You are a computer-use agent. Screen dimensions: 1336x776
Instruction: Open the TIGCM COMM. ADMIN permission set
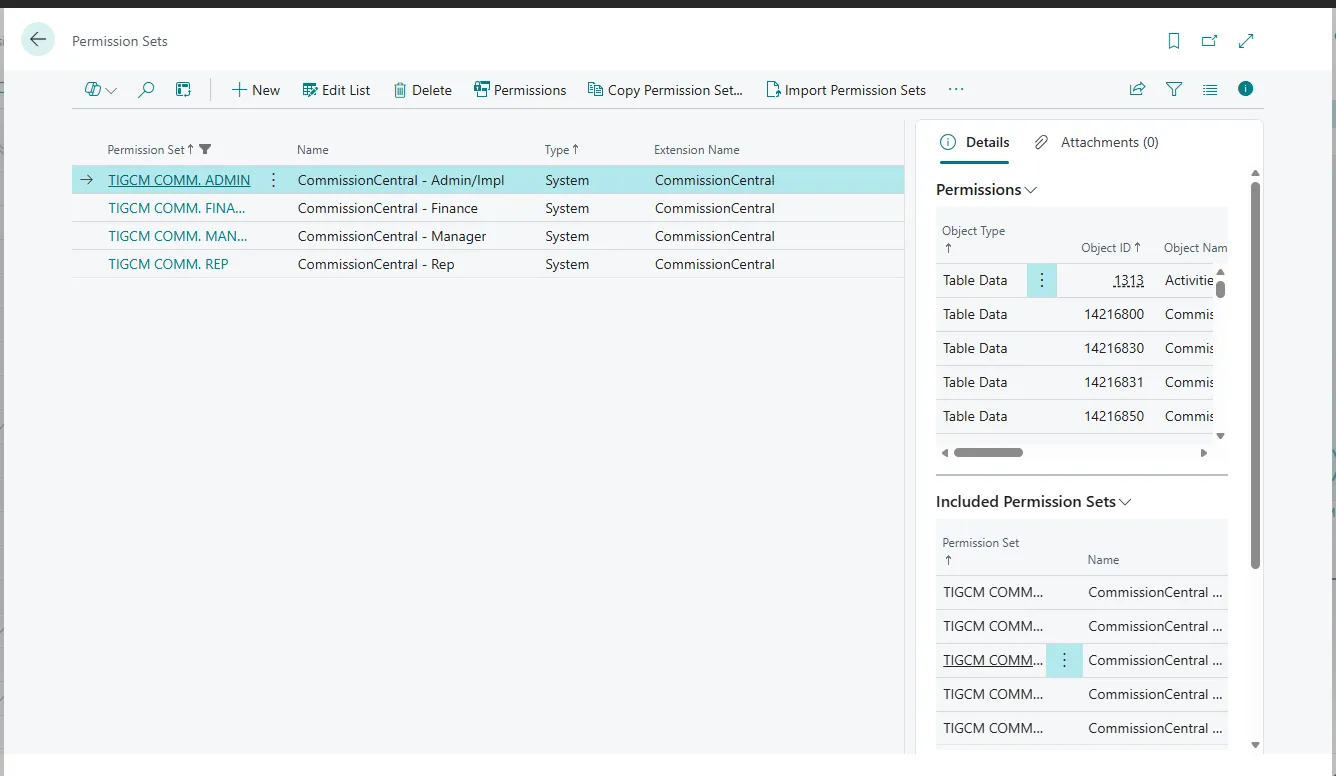pyautogui.click(x=179, y=180)
